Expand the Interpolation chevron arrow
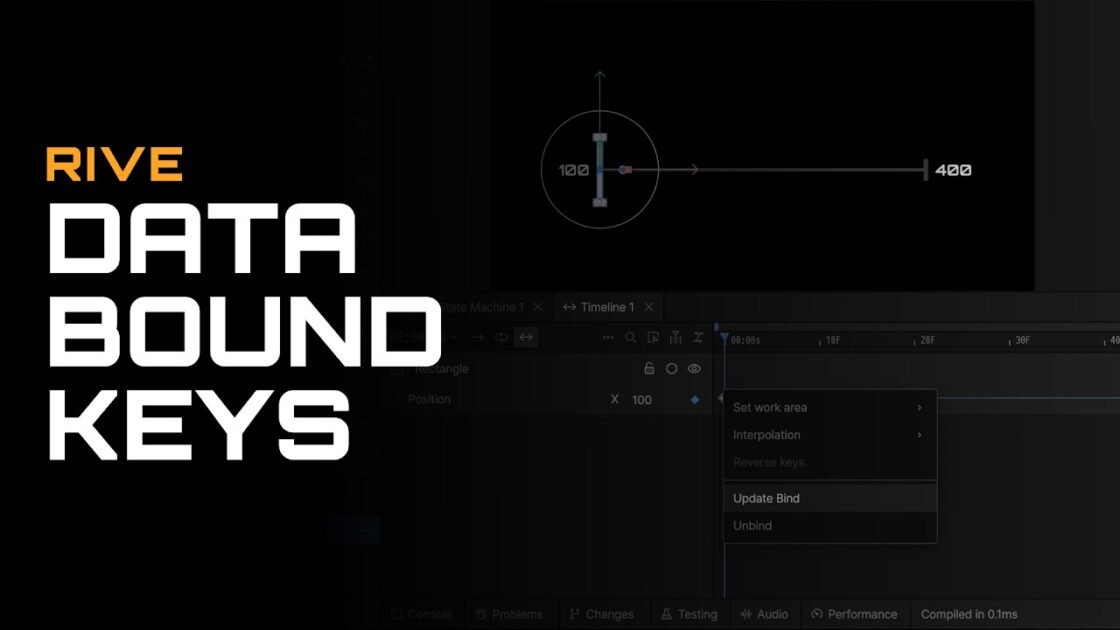The width and height of the screenshot is (1120, 630). (x=919, y=434)
